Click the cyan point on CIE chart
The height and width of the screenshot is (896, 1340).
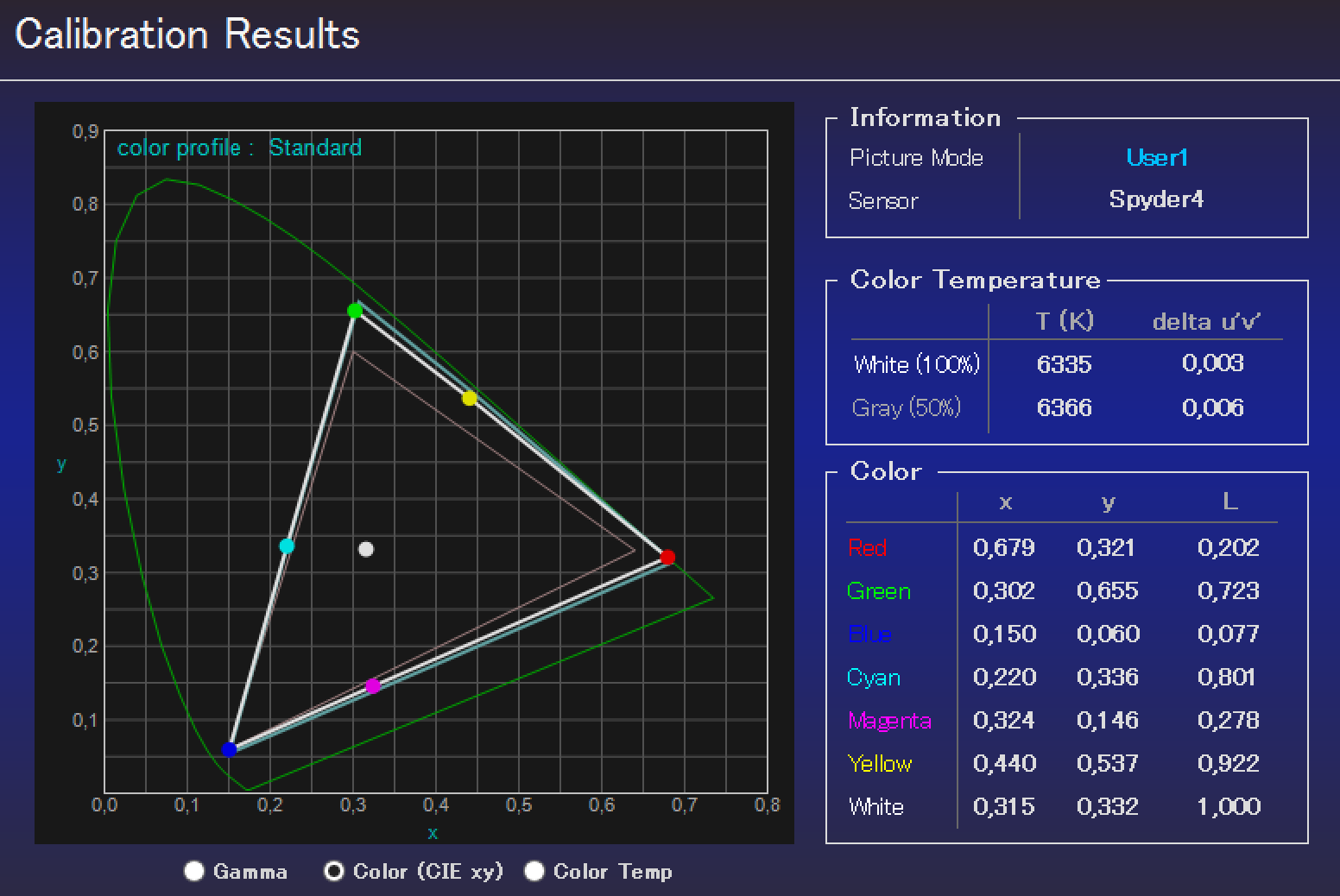pos(287,546)
